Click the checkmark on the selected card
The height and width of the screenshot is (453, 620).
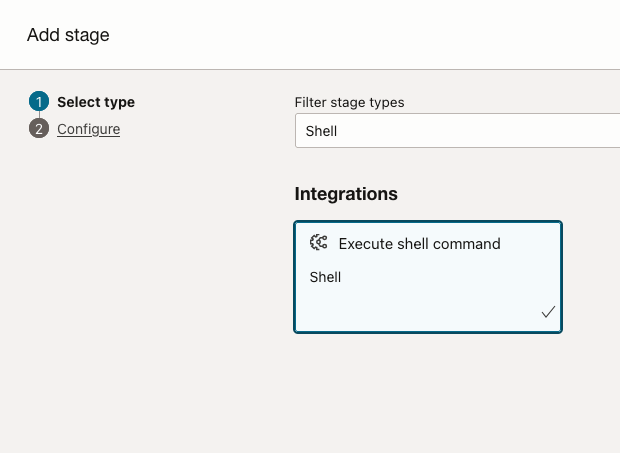[548, 312]
